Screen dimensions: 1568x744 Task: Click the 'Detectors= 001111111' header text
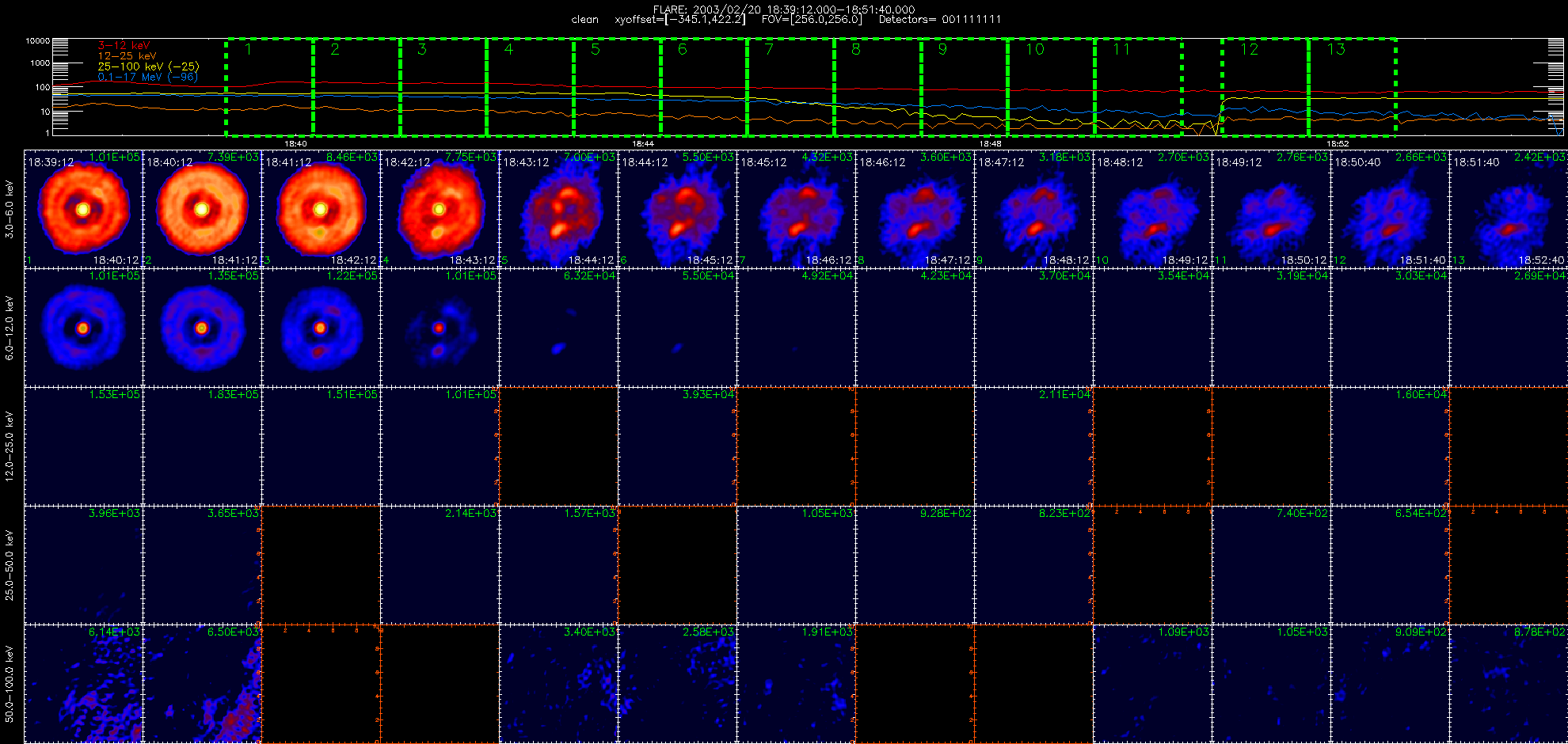coord(940,20)
